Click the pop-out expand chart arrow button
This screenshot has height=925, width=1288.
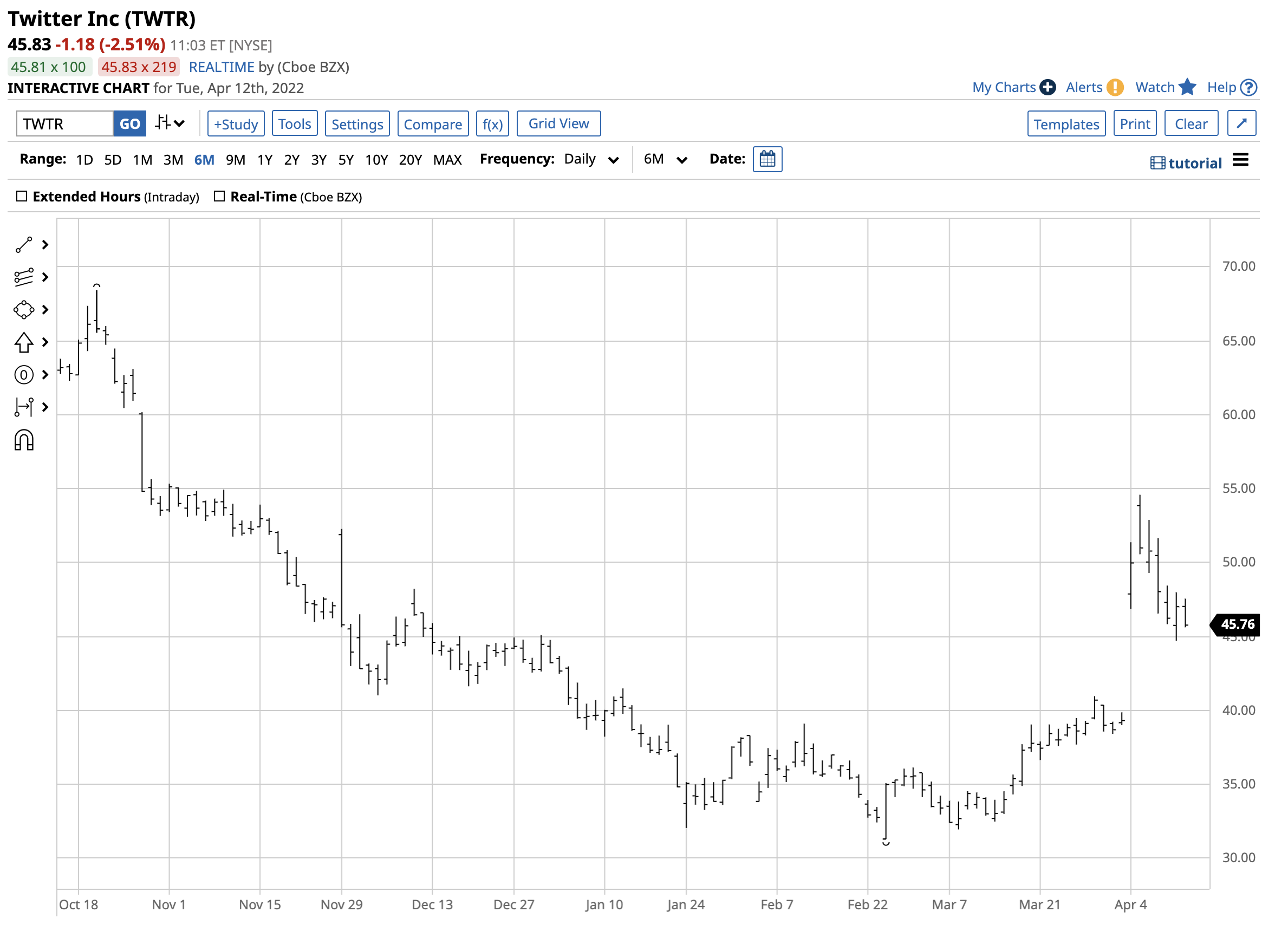1243,123
